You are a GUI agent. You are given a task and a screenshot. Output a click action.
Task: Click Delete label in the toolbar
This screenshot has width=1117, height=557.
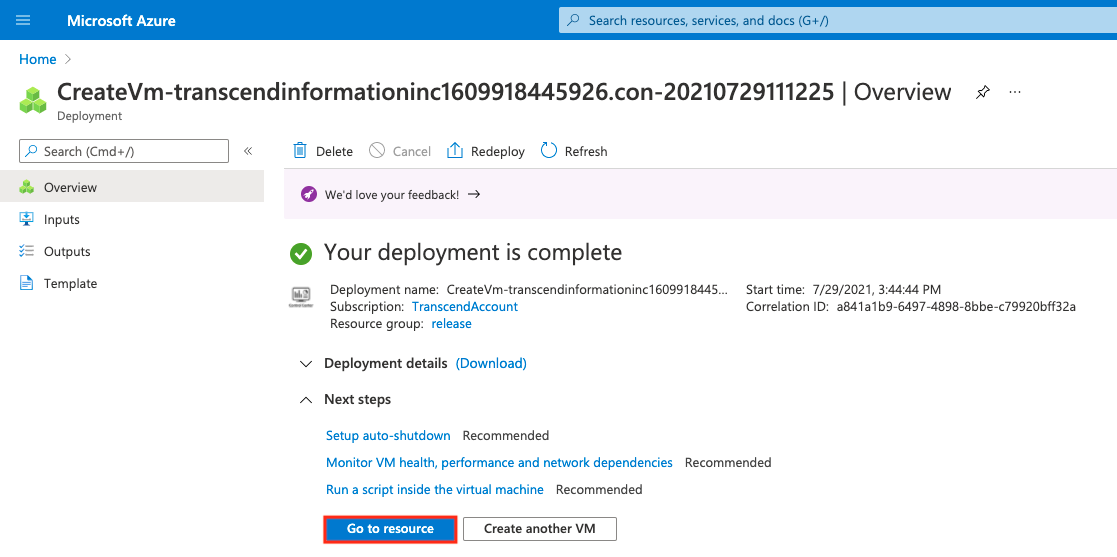(x=334, y=152)
